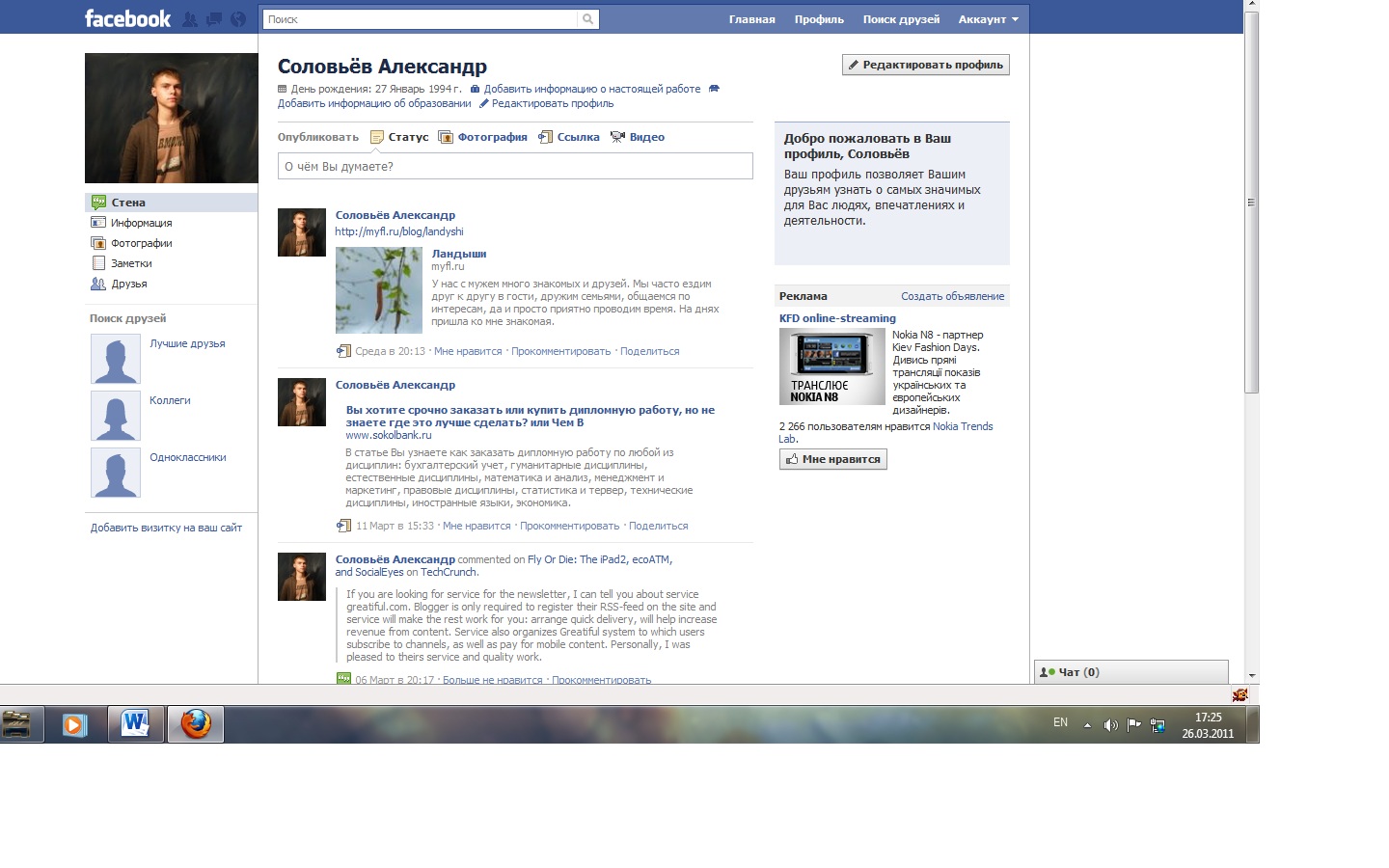Open the Чат (0) bar

1131,672
